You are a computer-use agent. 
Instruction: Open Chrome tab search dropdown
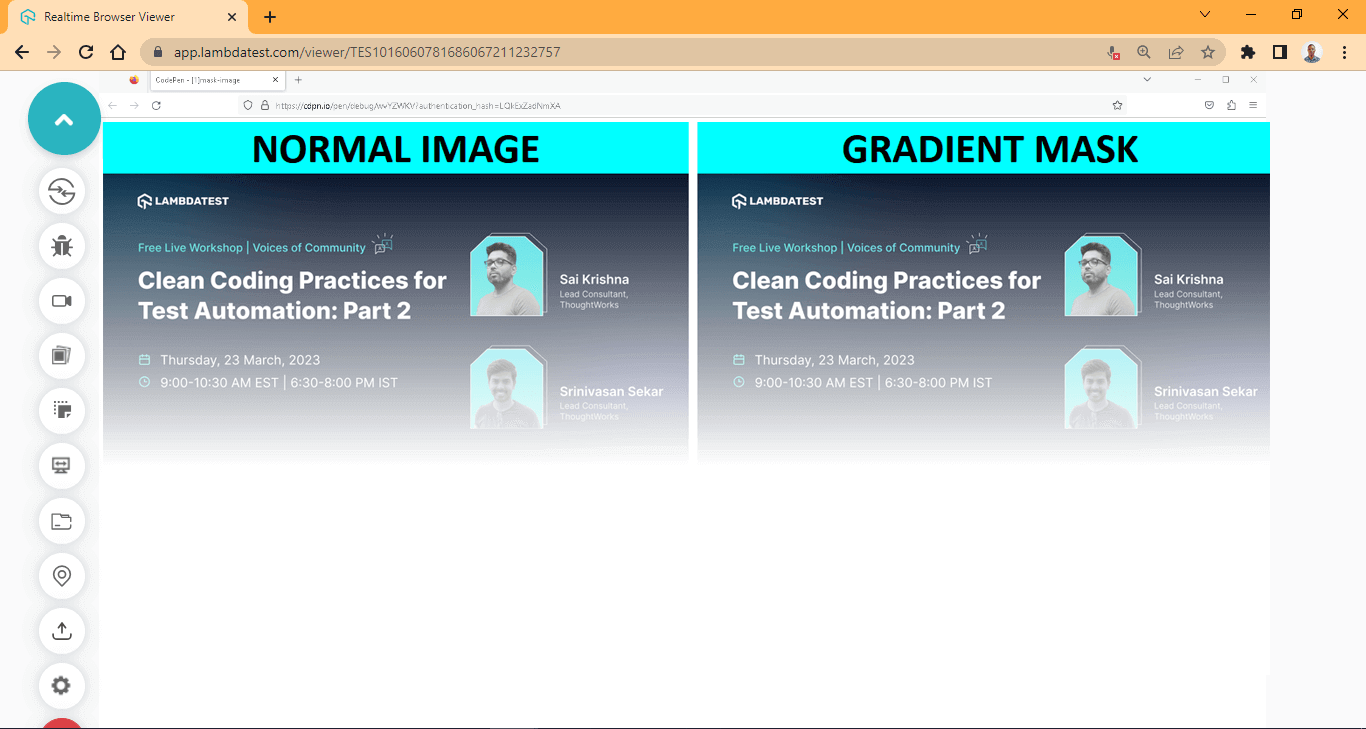point(1205,15)
